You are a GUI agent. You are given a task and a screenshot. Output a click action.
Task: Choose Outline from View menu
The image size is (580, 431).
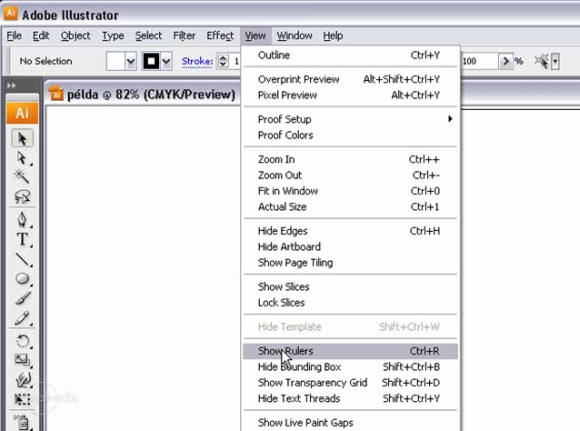coord(350,55)
